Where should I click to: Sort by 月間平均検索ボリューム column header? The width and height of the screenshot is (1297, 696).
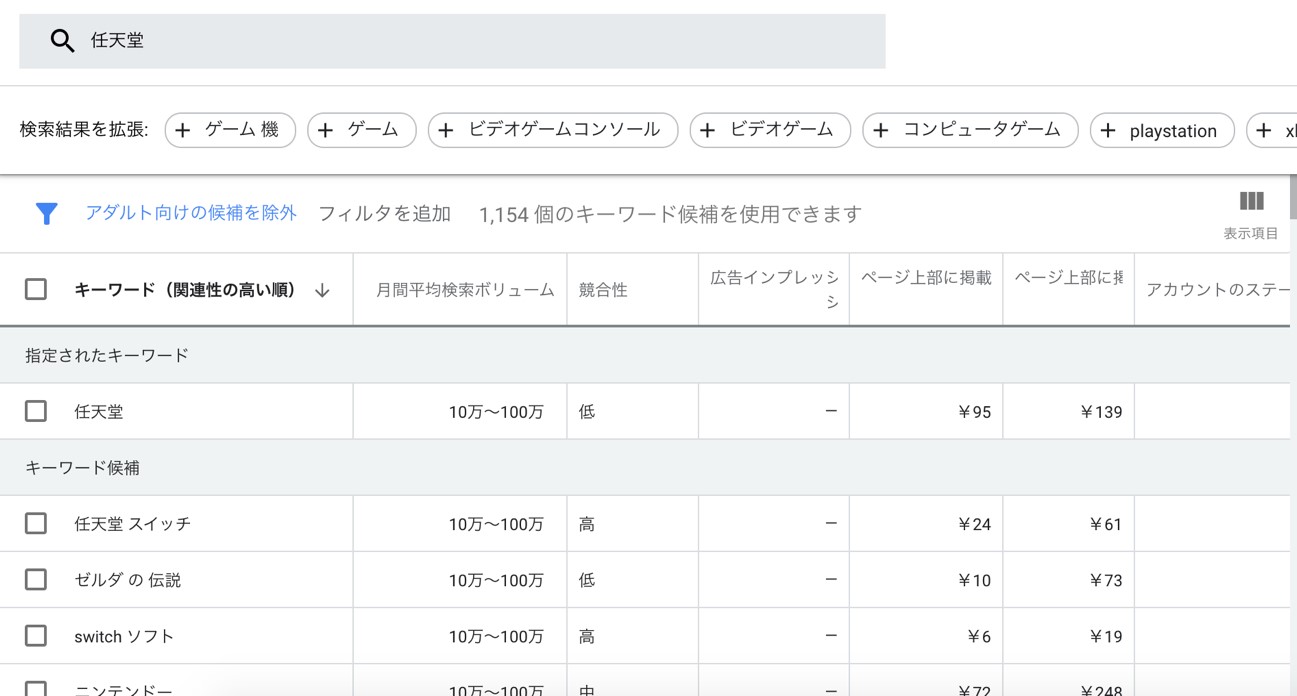coord(465,290)
